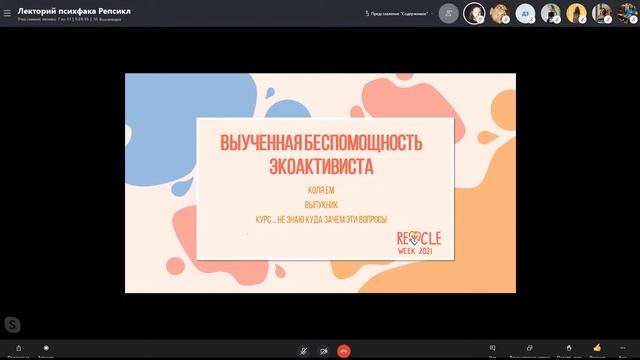Select the white-ringed avatar of the active speaker
Image resolution: width=640 pixels, height=360 pixels.
tap(474, 13)
